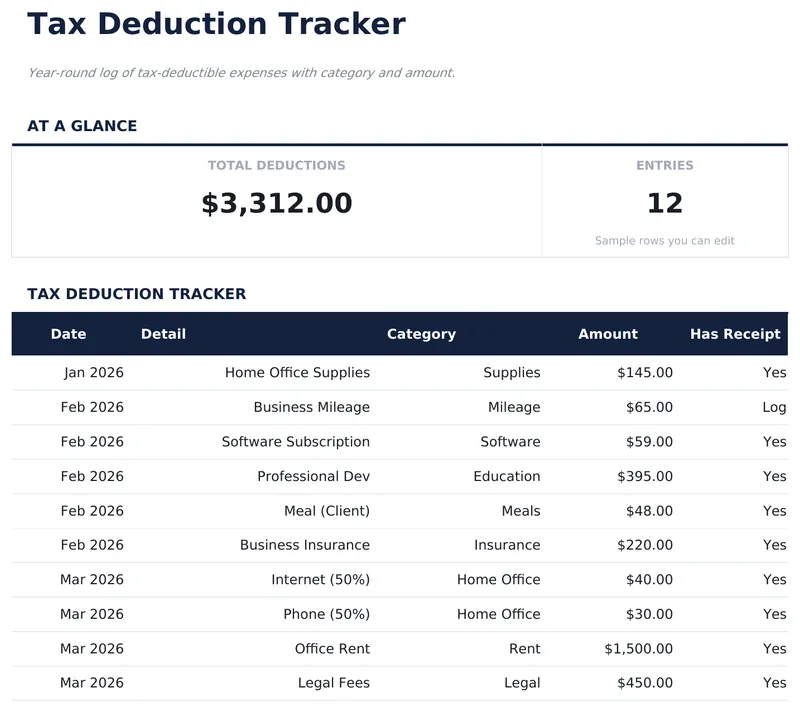Select the Total Deductions value $3,312.00

click(277, 203)
